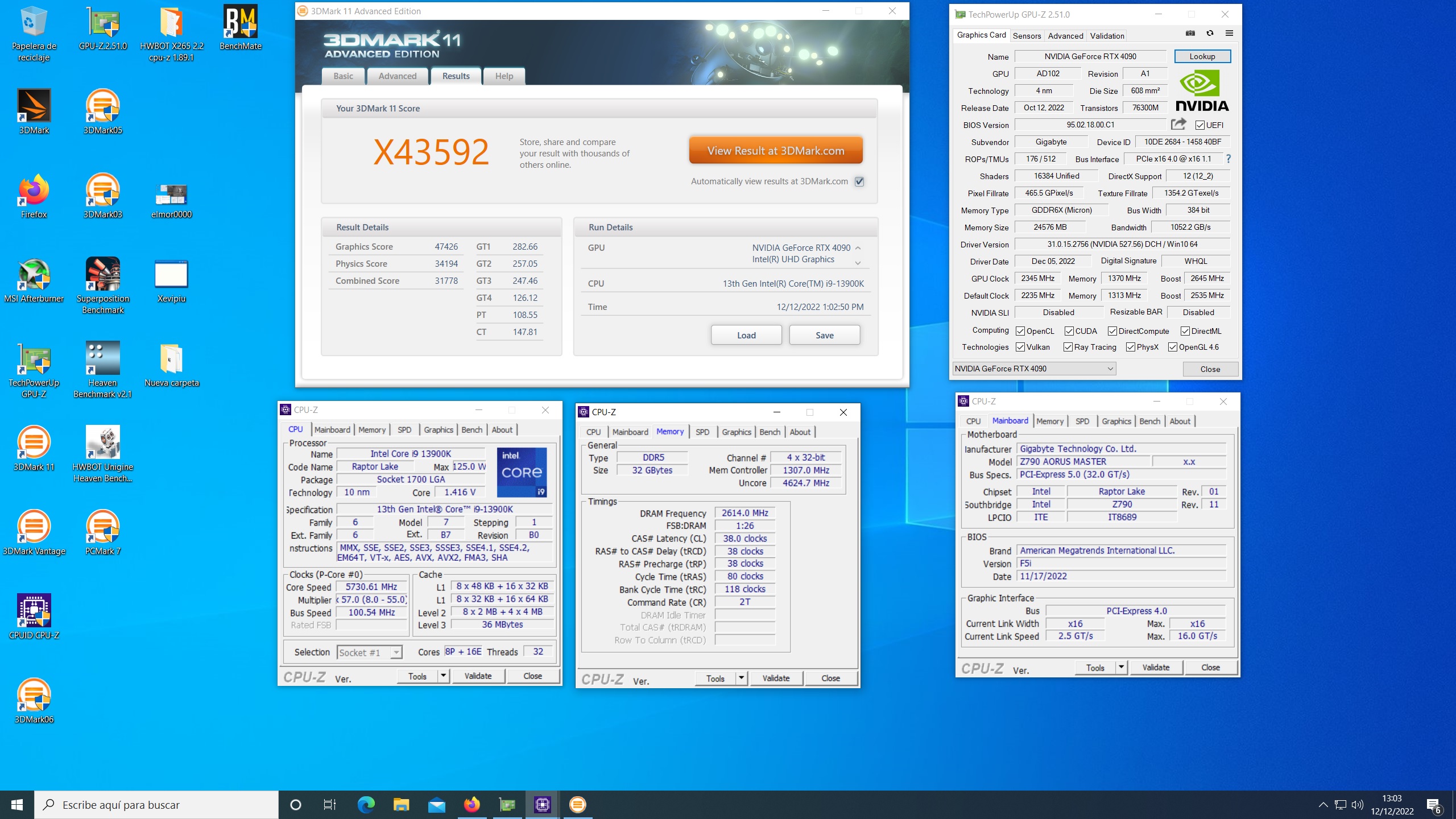Click the Lookup button in GPU-Z
The width and height of the screenshot is (1456, 819).
(x=1202, y=56)
